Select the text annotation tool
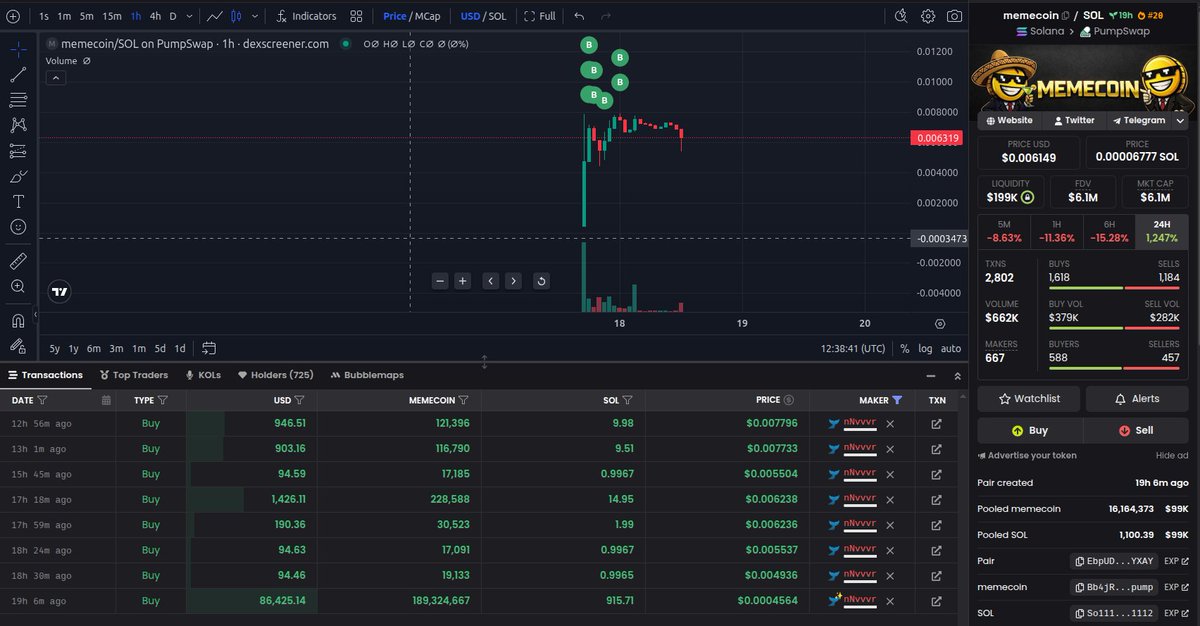1200x626 pixels. click(18, 201)
